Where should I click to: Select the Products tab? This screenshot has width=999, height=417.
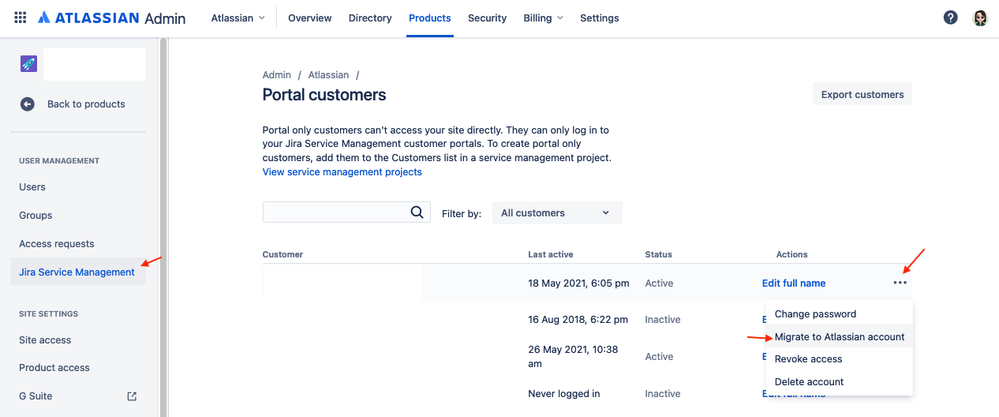[x=429, y=18]
